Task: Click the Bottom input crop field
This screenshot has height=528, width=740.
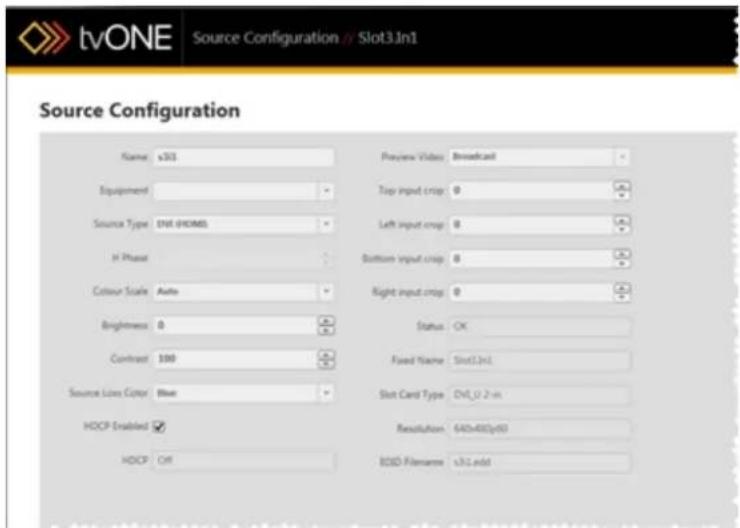Action: tap(531, 259)
